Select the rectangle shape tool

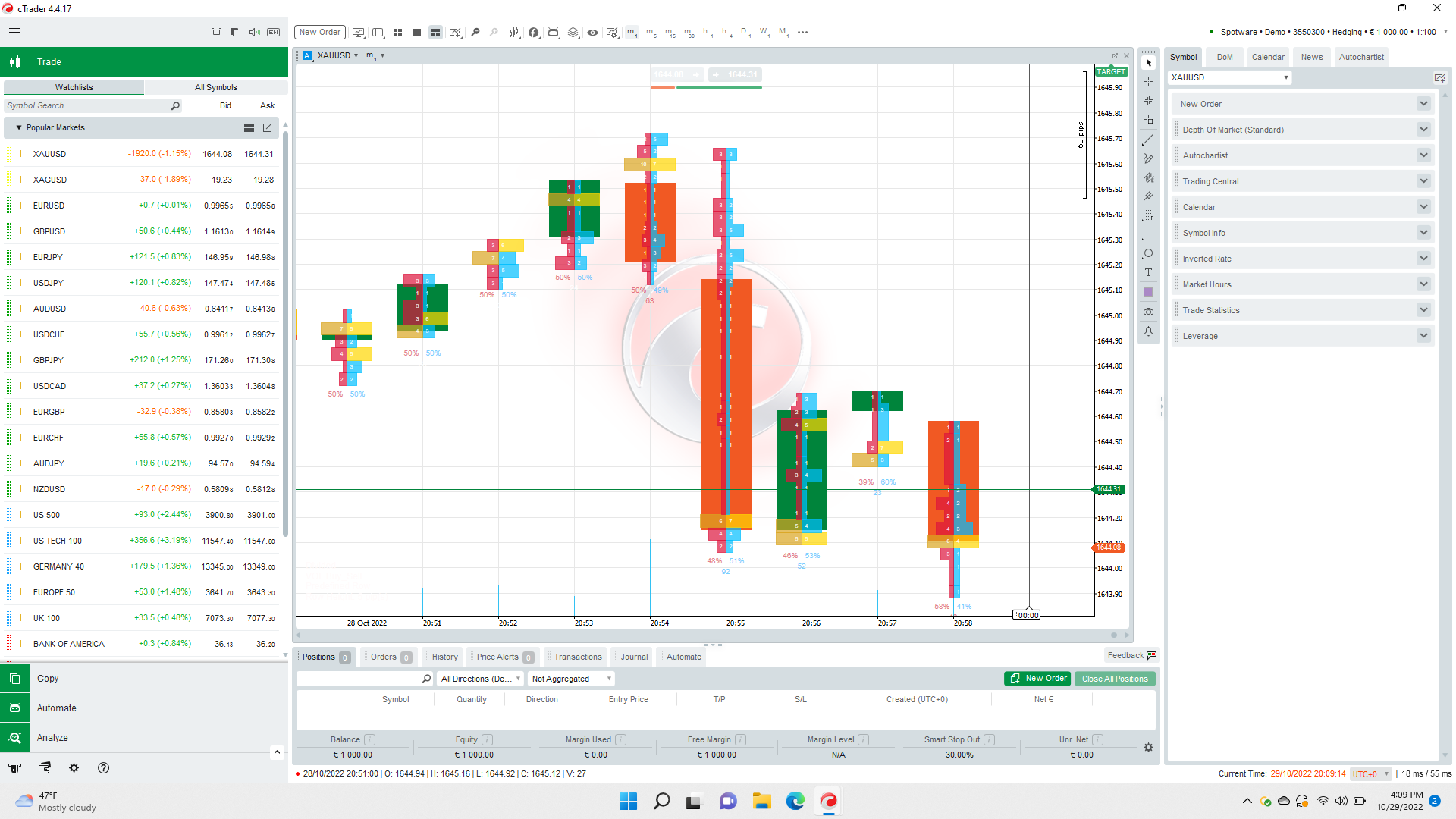[1148, 234]
